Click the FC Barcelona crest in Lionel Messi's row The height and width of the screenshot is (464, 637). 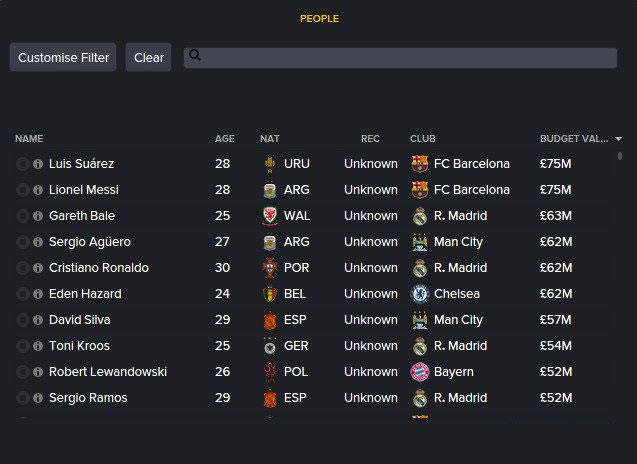click(x=420, y=190)
